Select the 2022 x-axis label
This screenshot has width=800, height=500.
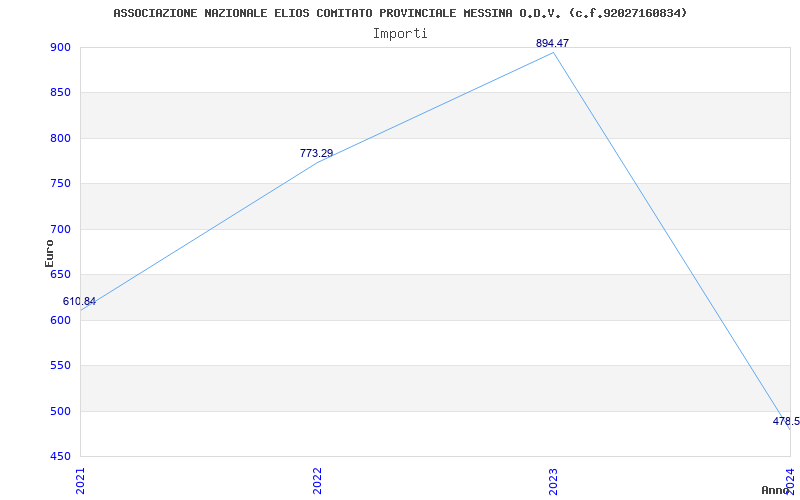pyautogui.click(x=317, y=481)
